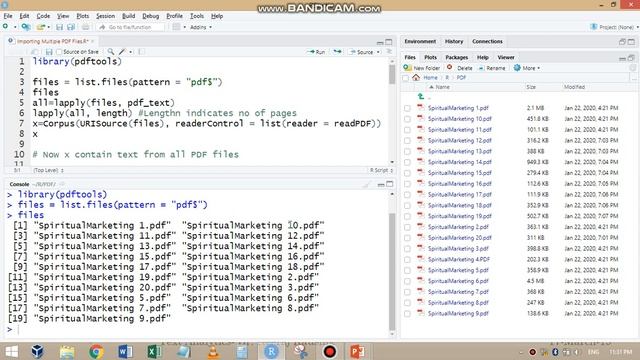Open the SpiritualMarketing 14.pdf file link
The width and height of the screenshot is (640, 360).
tap(460, 162)
